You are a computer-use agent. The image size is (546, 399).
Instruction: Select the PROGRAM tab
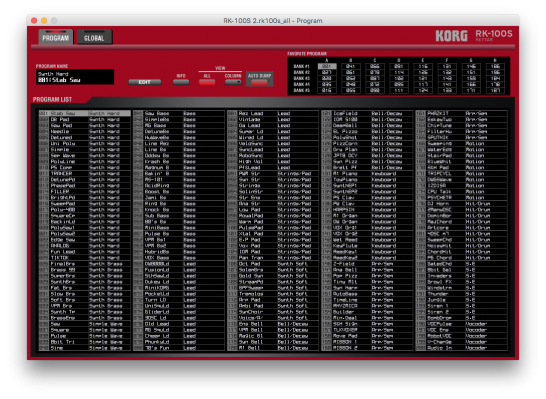coord(56,37)
